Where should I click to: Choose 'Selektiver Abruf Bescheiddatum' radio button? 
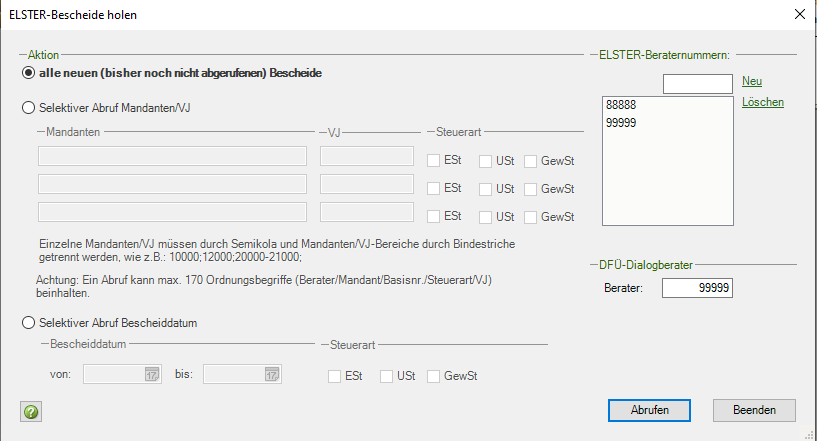(29, 323)
